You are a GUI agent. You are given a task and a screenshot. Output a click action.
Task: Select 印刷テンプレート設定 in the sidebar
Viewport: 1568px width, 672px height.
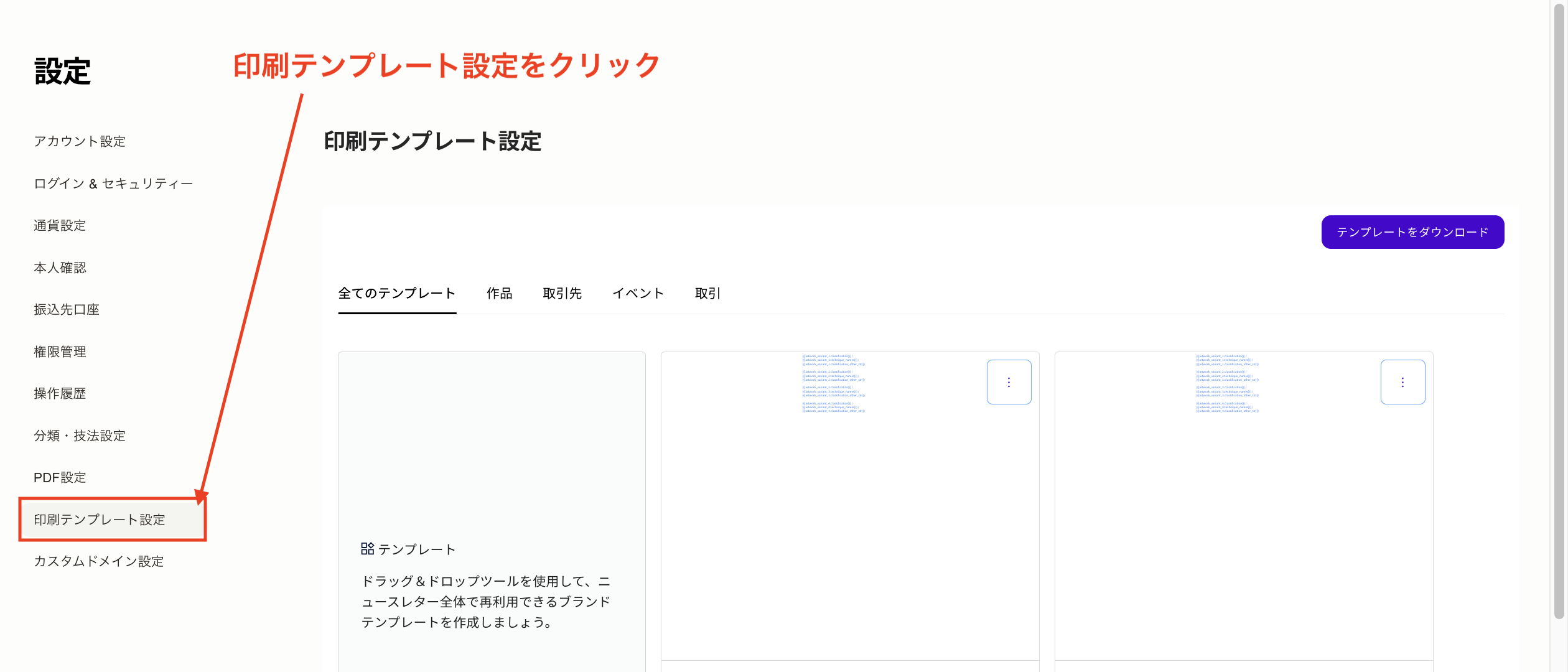[x=100, y=519]
